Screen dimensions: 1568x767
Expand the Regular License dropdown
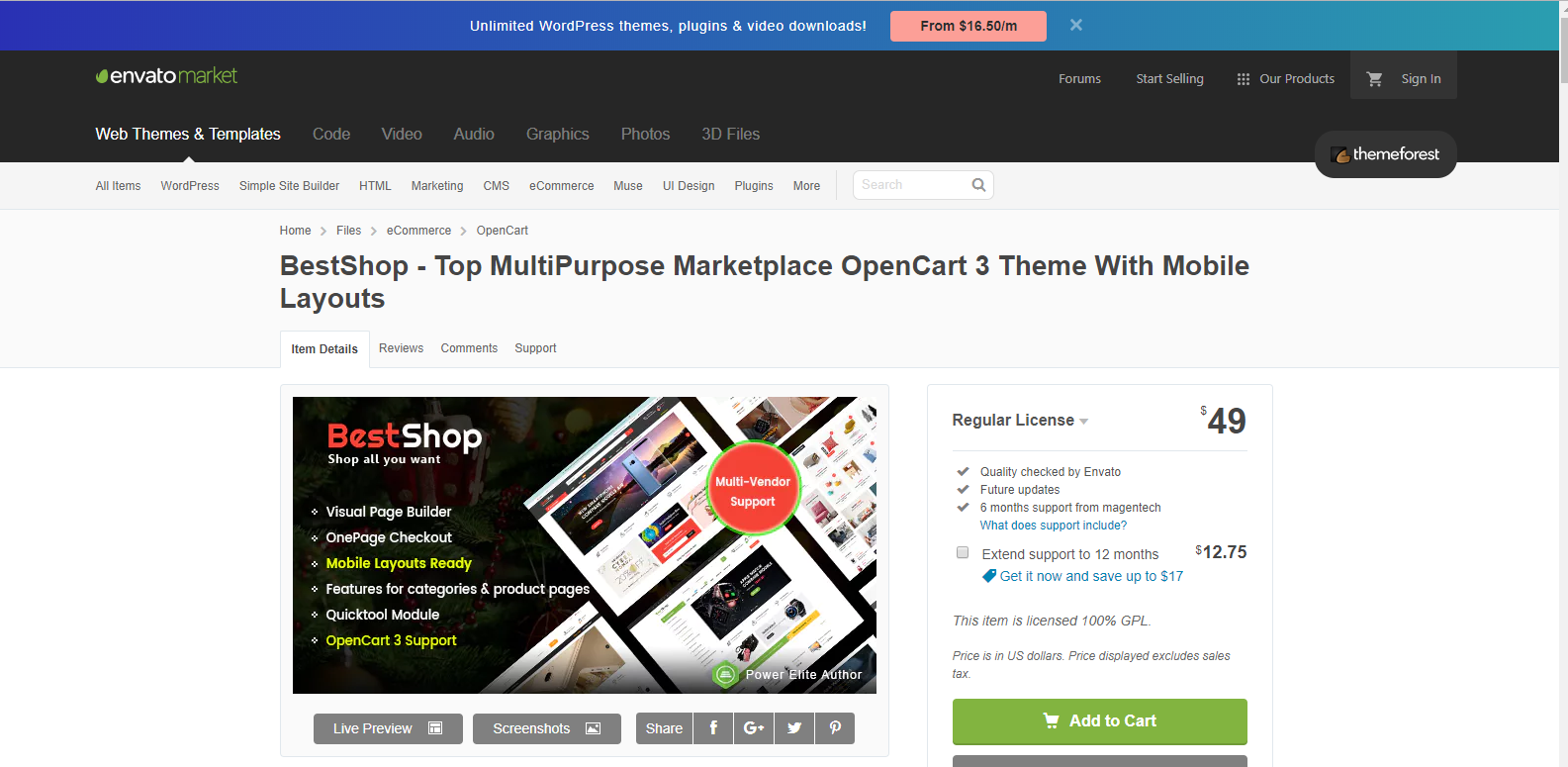coord(1020,421)
